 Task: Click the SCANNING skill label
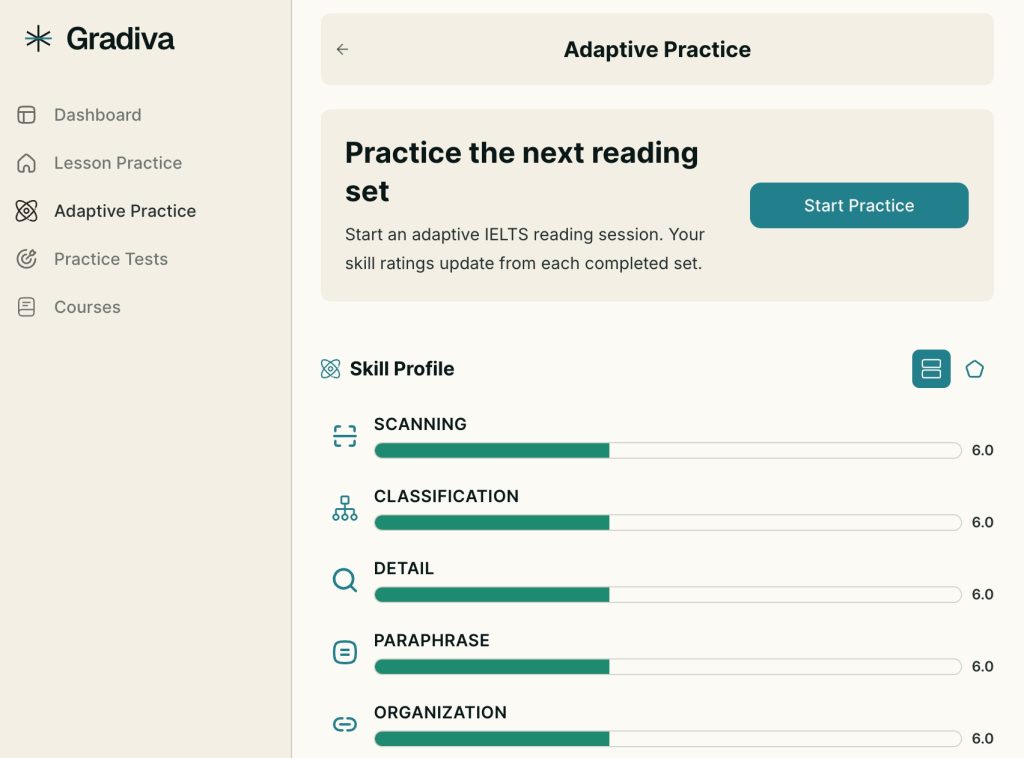(420, 424)
